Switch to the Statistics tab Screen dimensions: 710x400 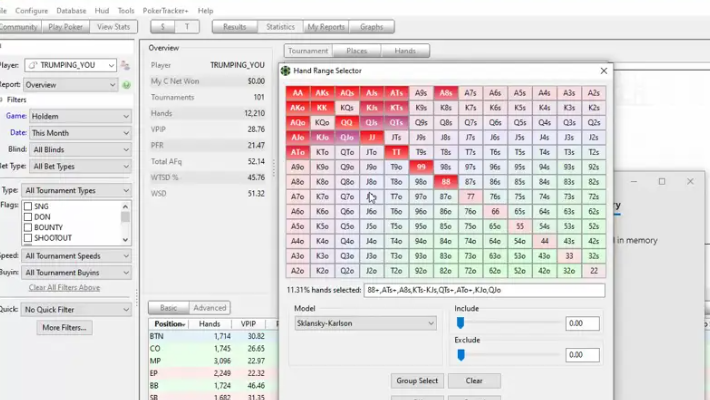click(280, 27)
